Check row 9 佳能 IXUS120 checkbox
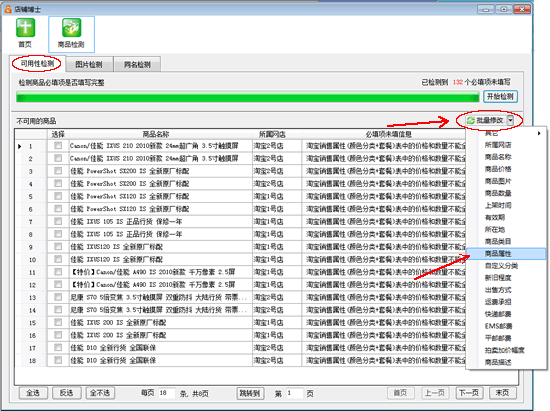Image resolution: width=550 pixels, height=411 pixels. 58,247
